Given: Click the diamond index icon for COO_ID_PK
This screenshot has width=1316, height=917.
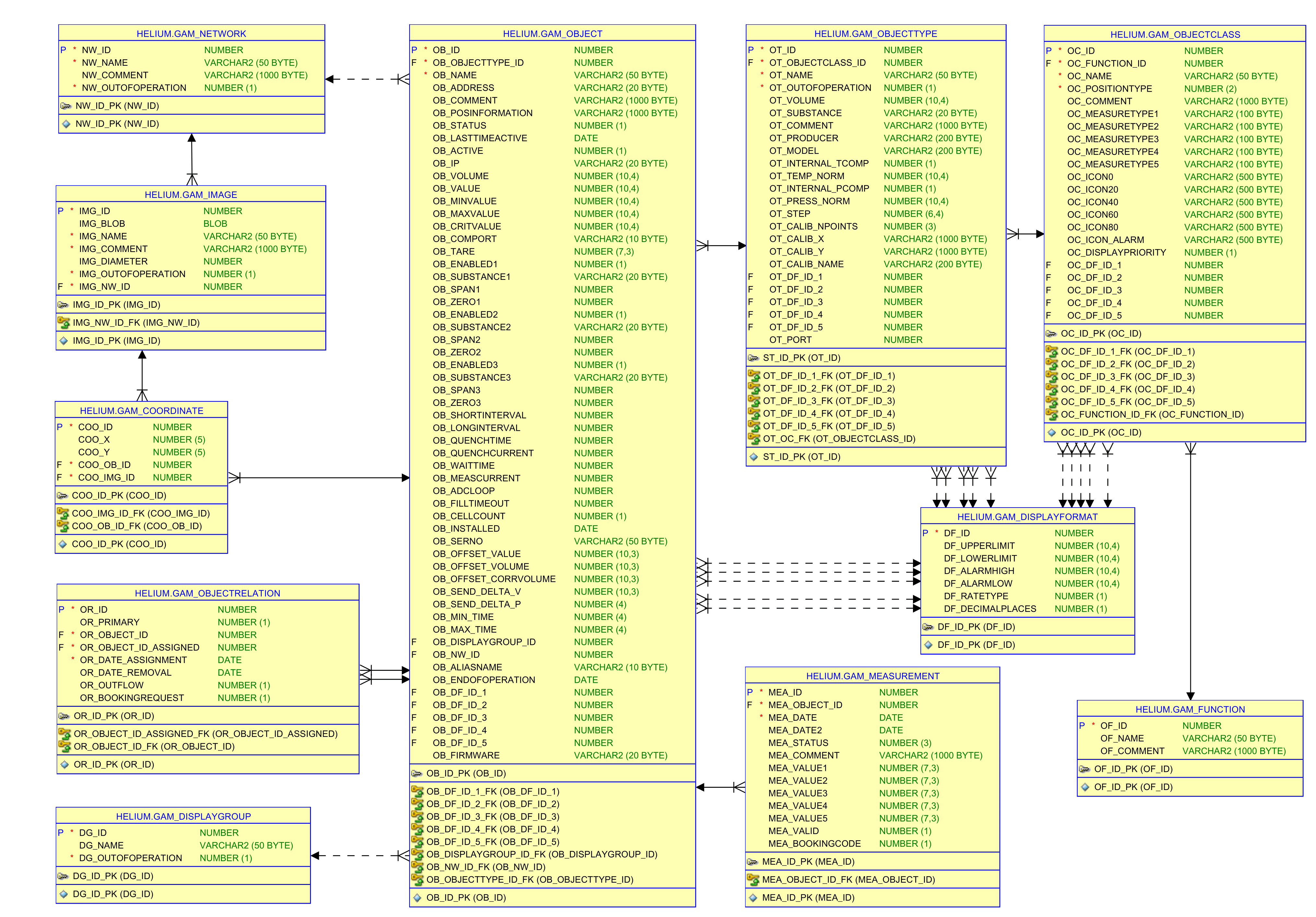Looking at the screenshot, I should (x=63, y=544).
